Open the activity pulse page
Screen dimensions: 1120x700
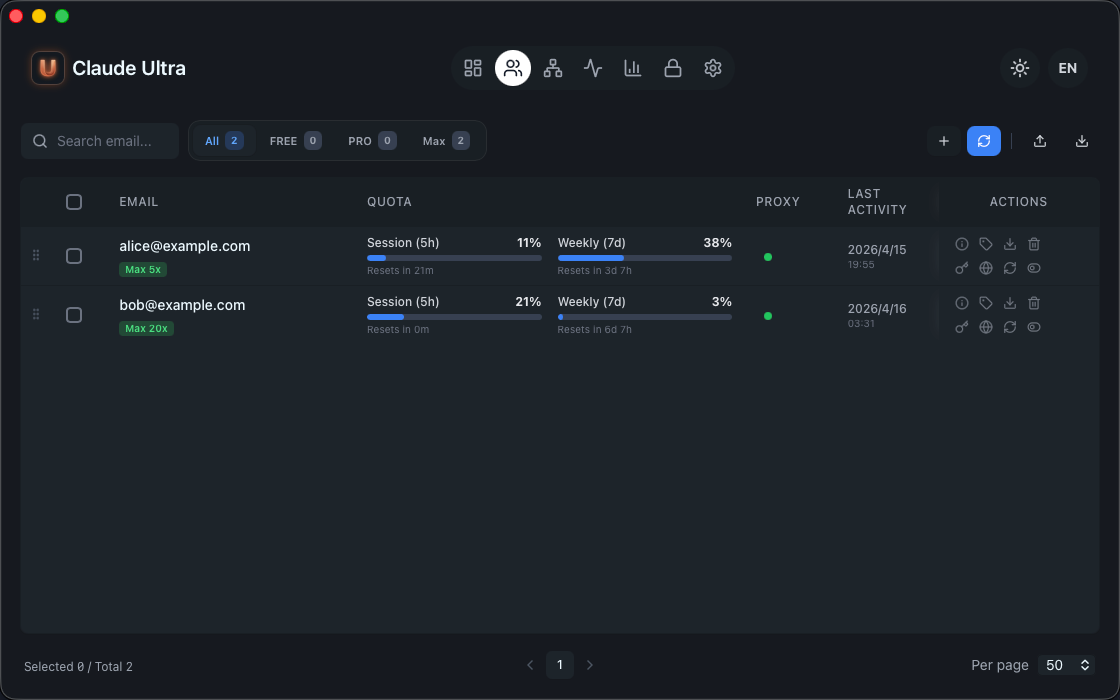tap(593, 68)
